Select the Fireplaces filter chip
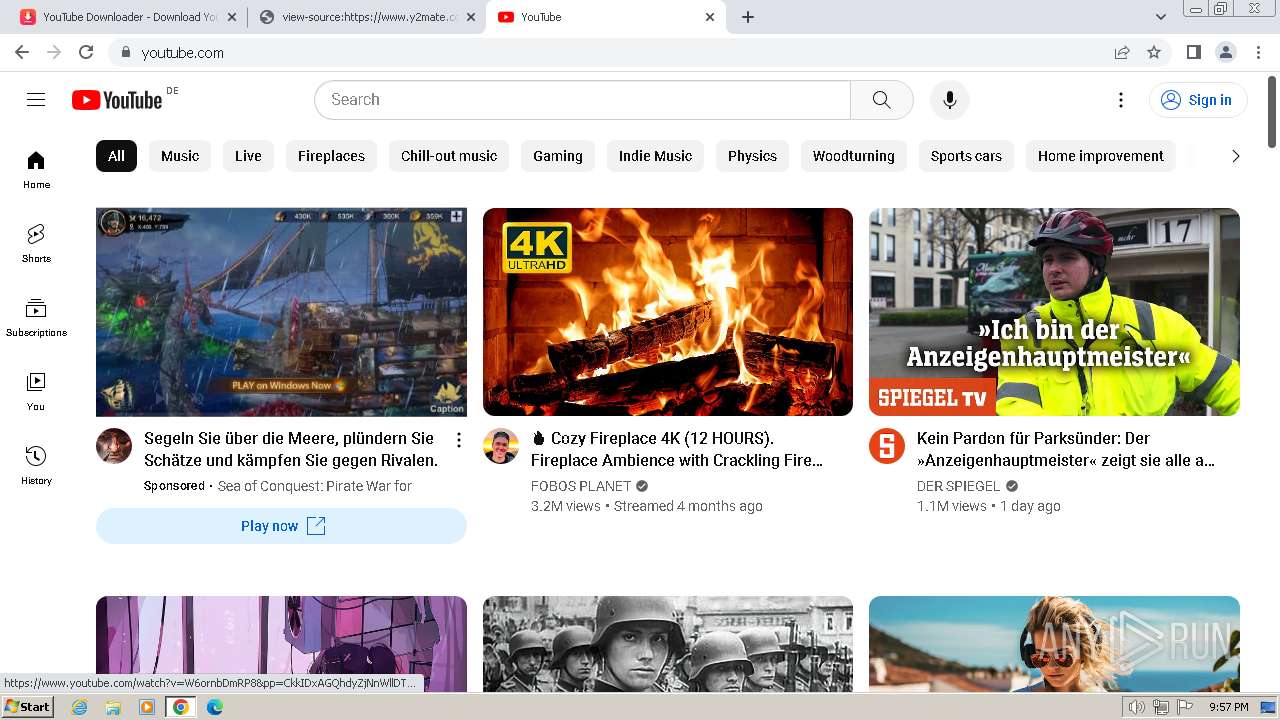 point(331,156)
